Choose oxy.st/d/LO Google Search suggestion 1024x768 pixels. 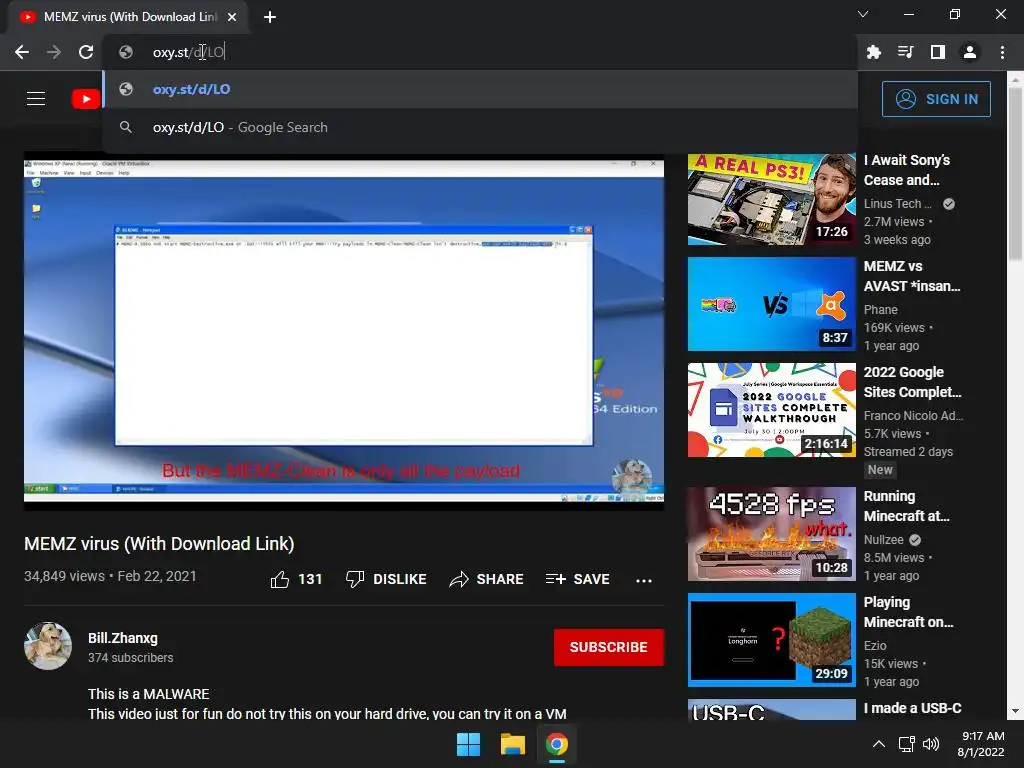click(x=480, y=127)
